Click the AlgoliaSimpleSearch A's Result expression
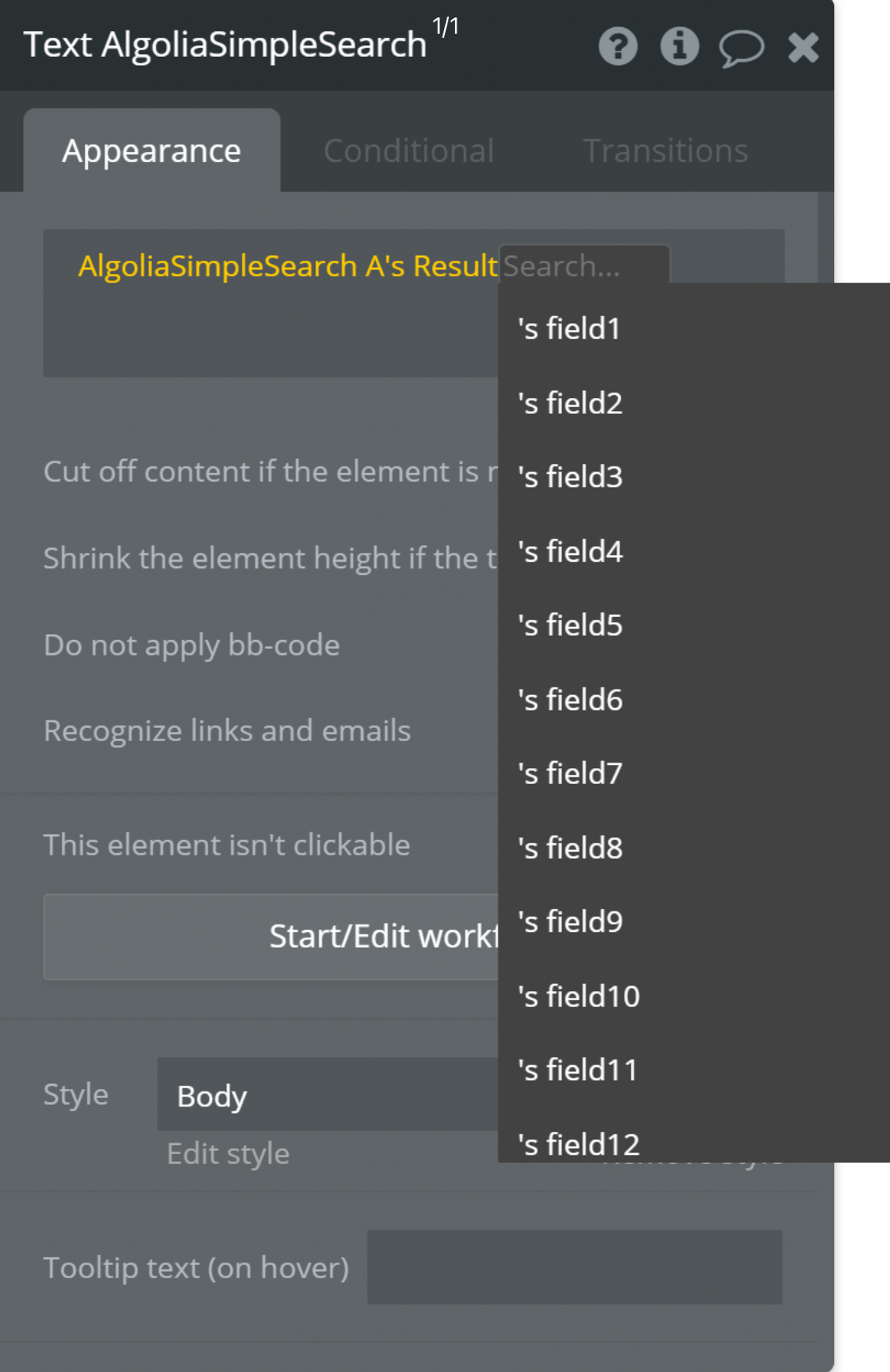The width and height of the screenshot is (890, 1372). click(x=288, y=266)
